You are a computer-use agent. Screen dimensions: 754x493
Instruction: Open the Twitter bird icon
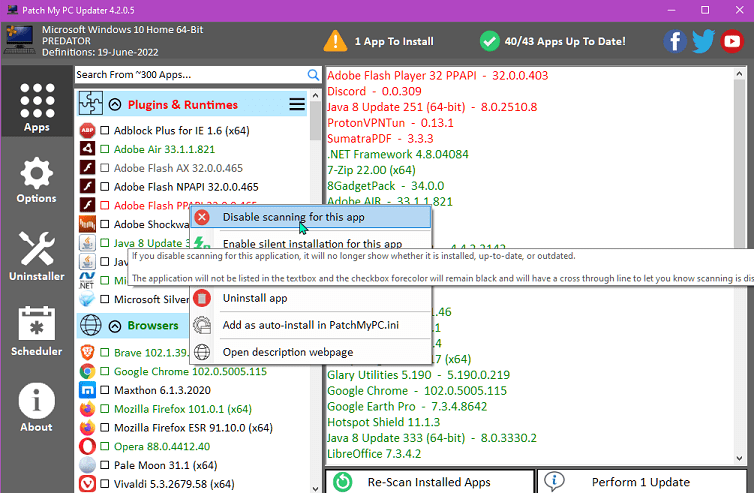[703, 41]
